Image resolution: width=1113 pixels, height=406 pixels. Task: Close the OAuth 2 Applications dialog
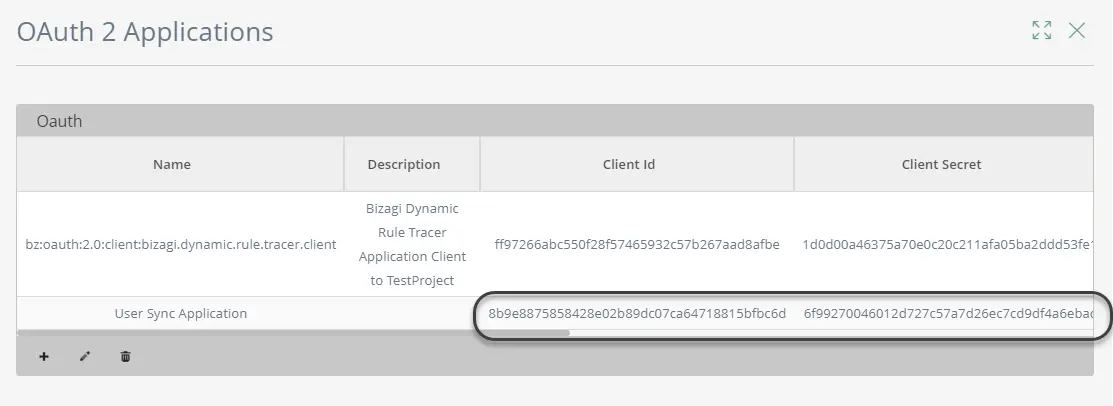(1077, 30)
